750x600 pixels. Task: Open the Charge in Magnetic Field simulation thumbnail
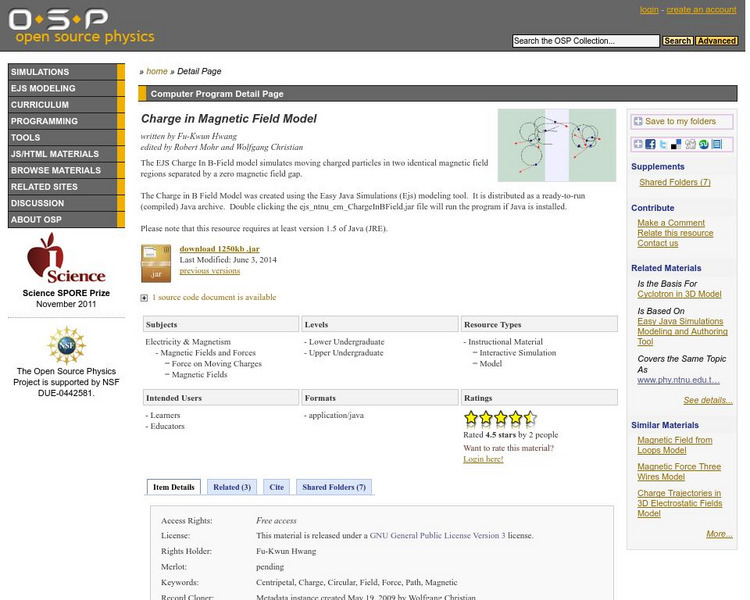point(557,145)
